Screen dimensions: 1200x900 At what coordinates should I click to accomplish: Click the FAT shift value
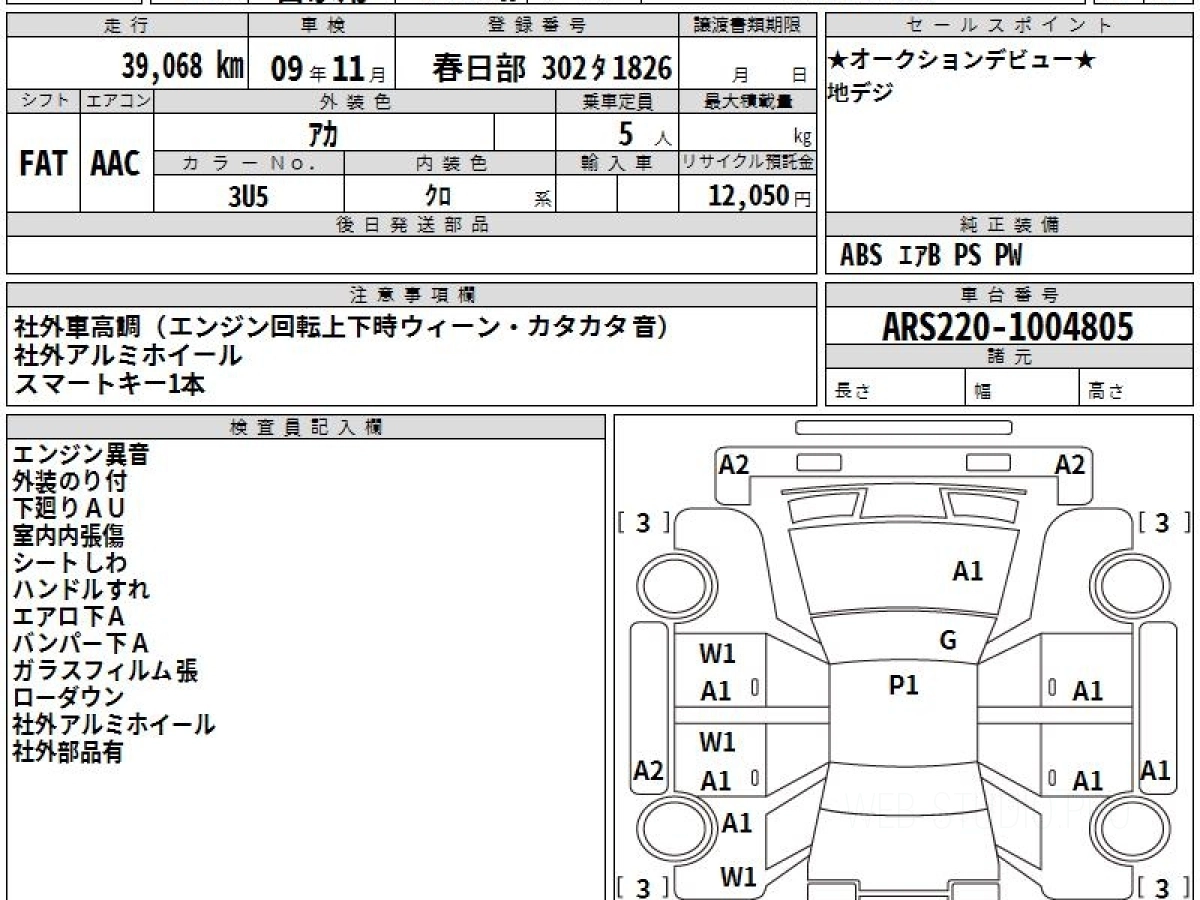43,163
